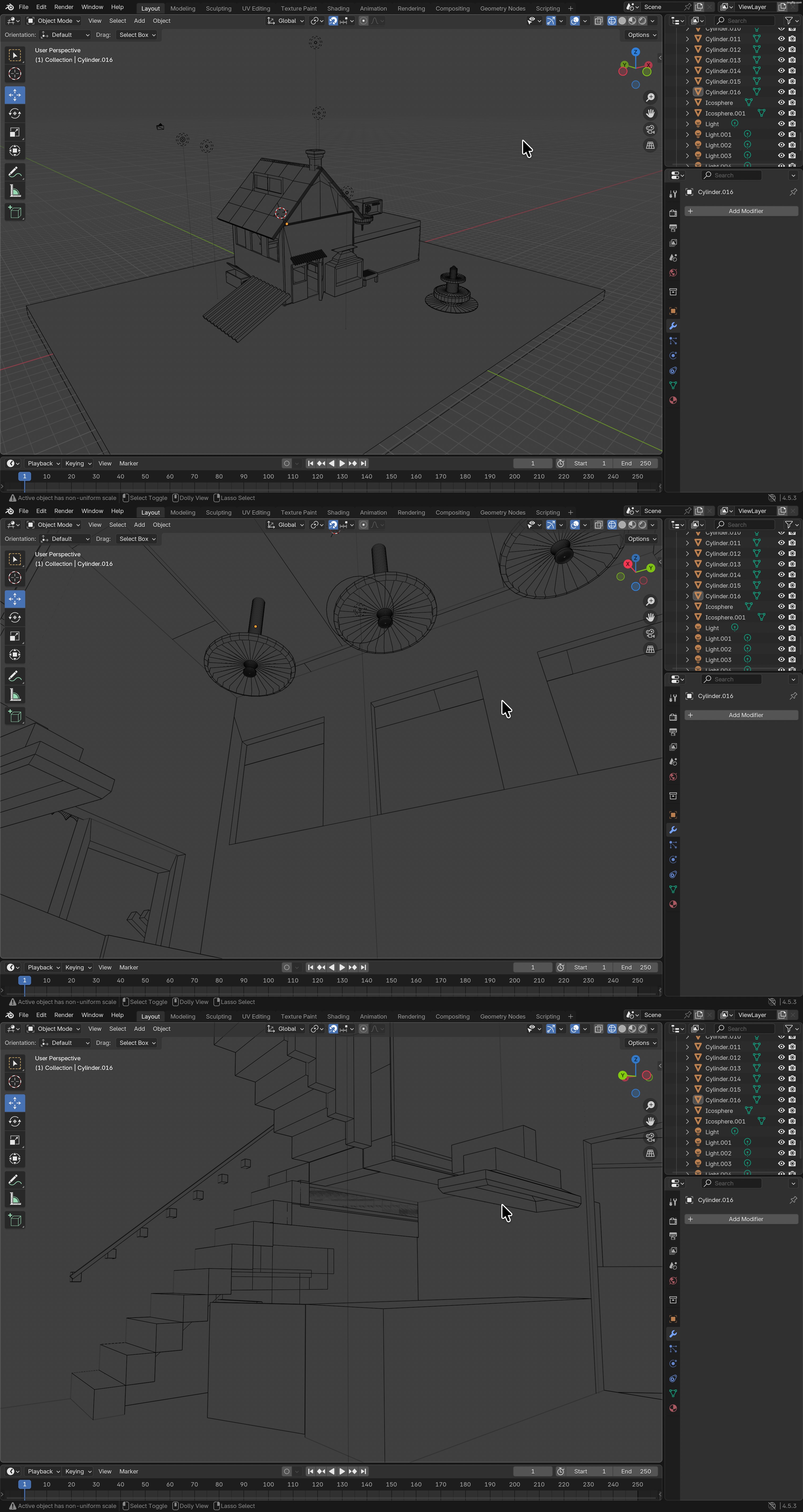Switch to the Shading workspace tab
This screenshot has width=803, height=1512.
(338, 8)
